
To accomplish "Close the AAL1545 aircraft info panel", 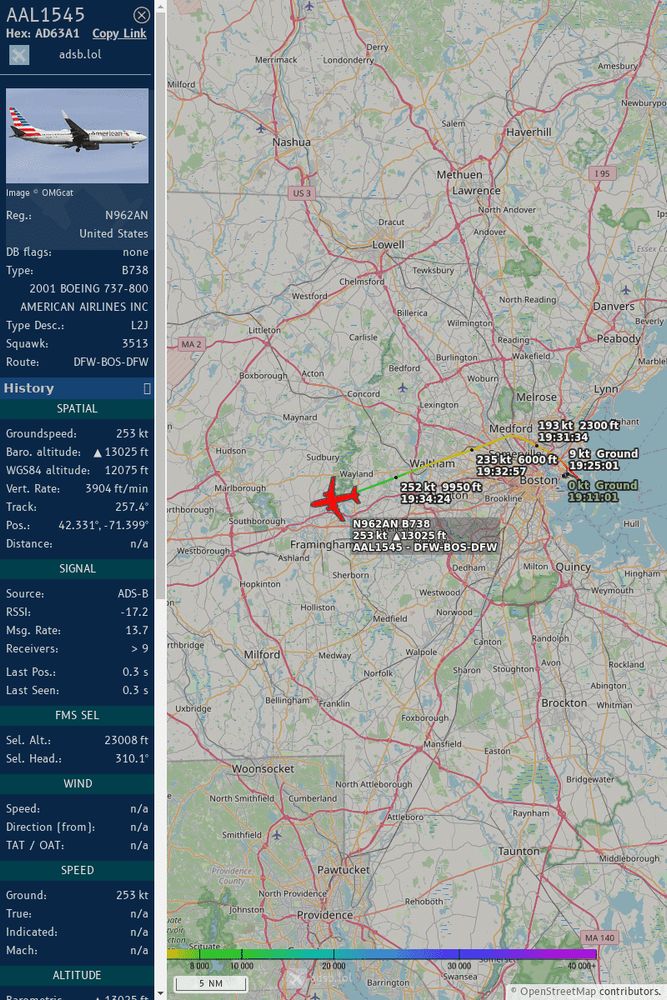I will coord(142,14).
